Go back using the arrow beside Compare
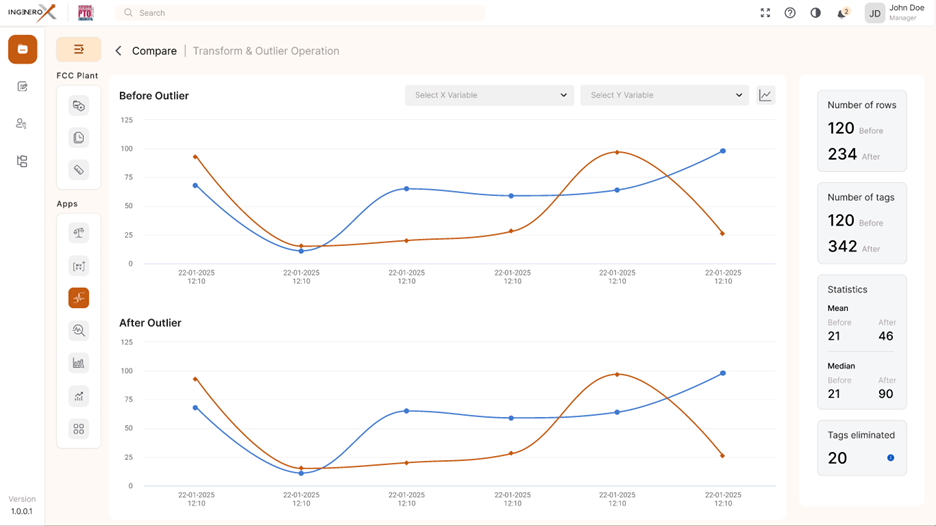Screen dimensions: 936x526 point(119,51)
